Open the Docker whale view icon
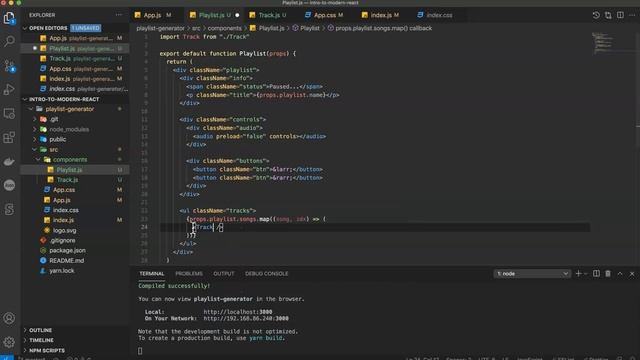 [9, 162]
